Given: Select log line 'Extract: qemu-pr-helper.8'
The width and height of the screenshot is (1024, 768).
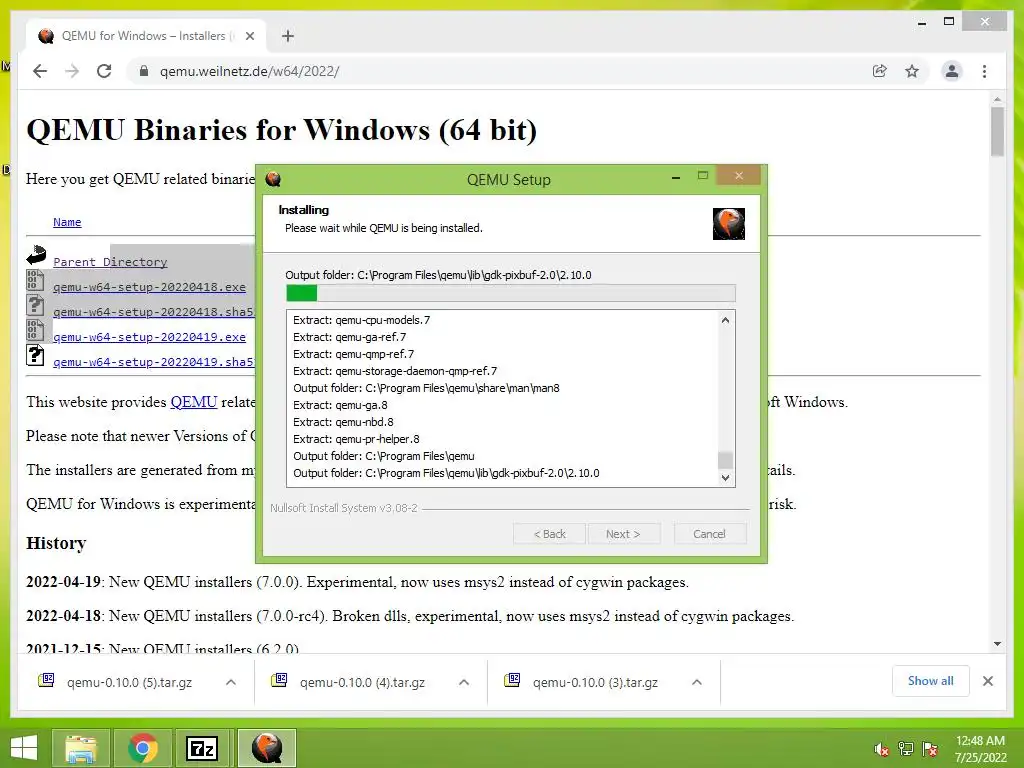Looking at the screenshot, I should click(x=356, y=439).
